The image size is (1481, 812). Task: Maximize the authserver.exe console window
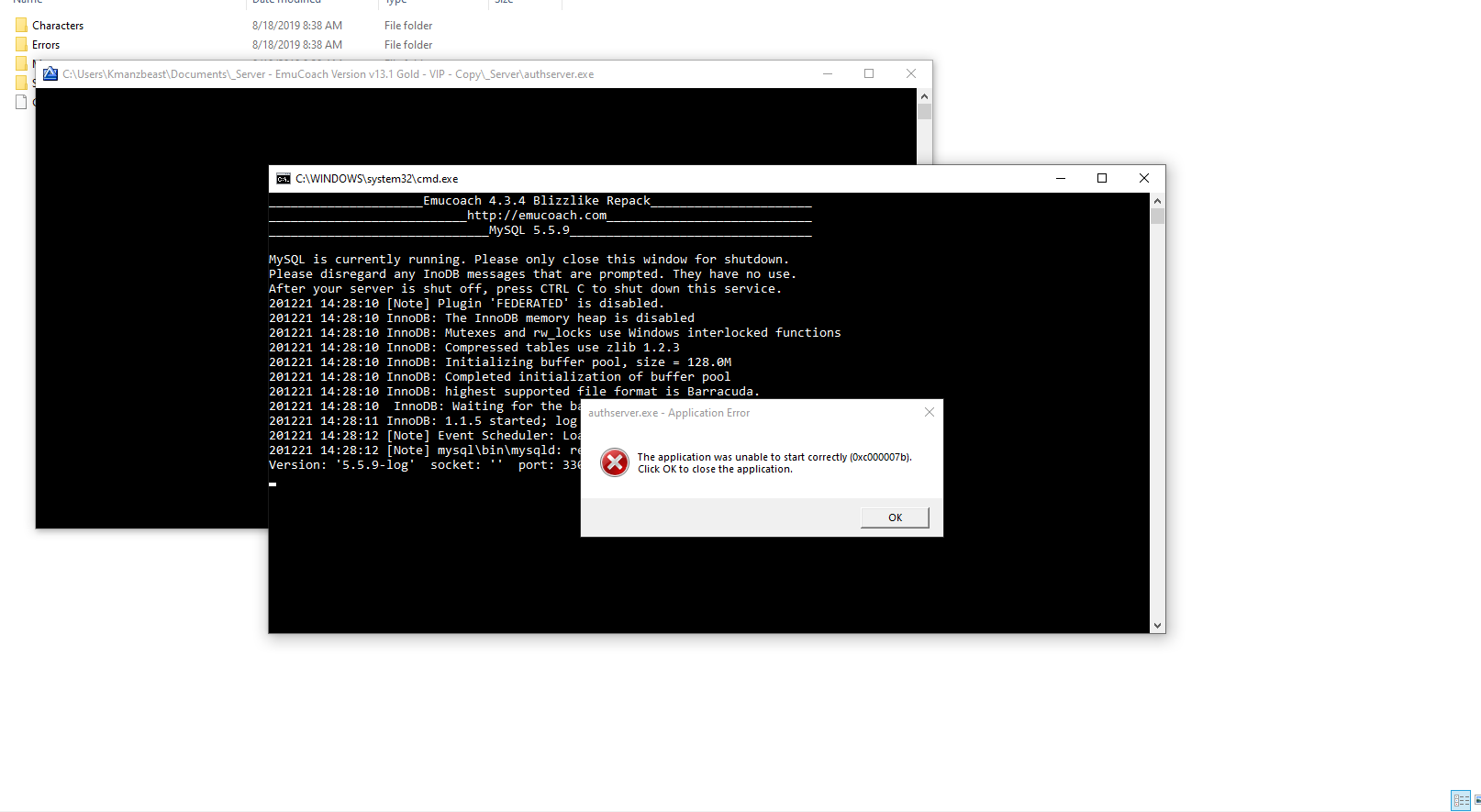pyautogui.click(x=869, y=73)
